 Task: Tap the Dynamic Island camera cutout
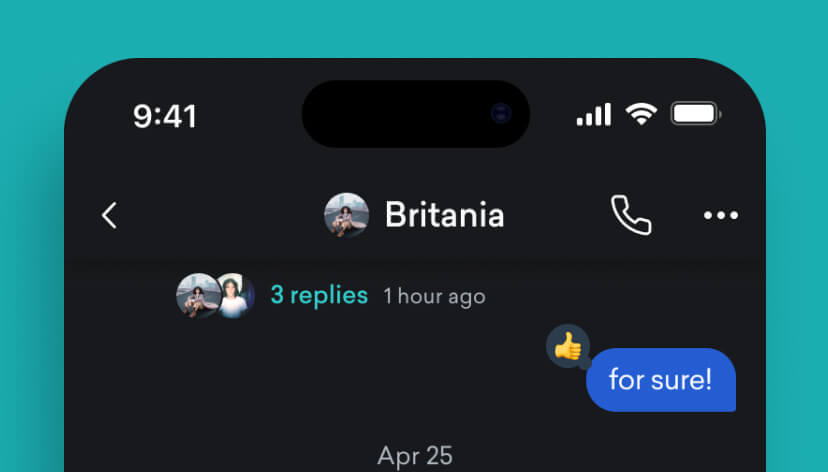pos(416,114)
